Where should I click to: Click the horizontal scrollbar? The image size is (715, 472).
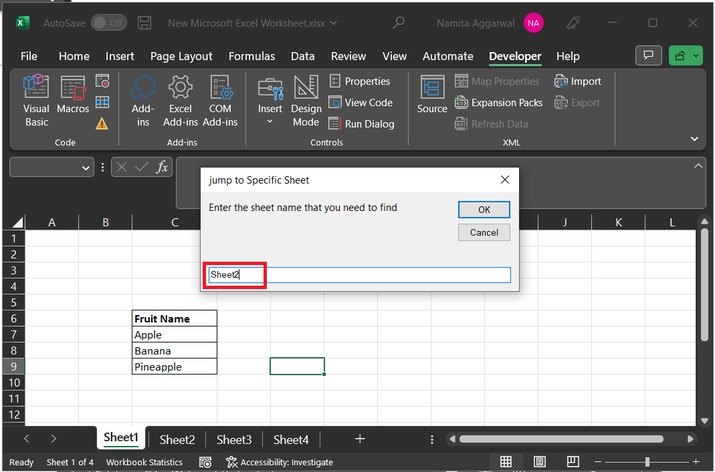tap(570, 439)
